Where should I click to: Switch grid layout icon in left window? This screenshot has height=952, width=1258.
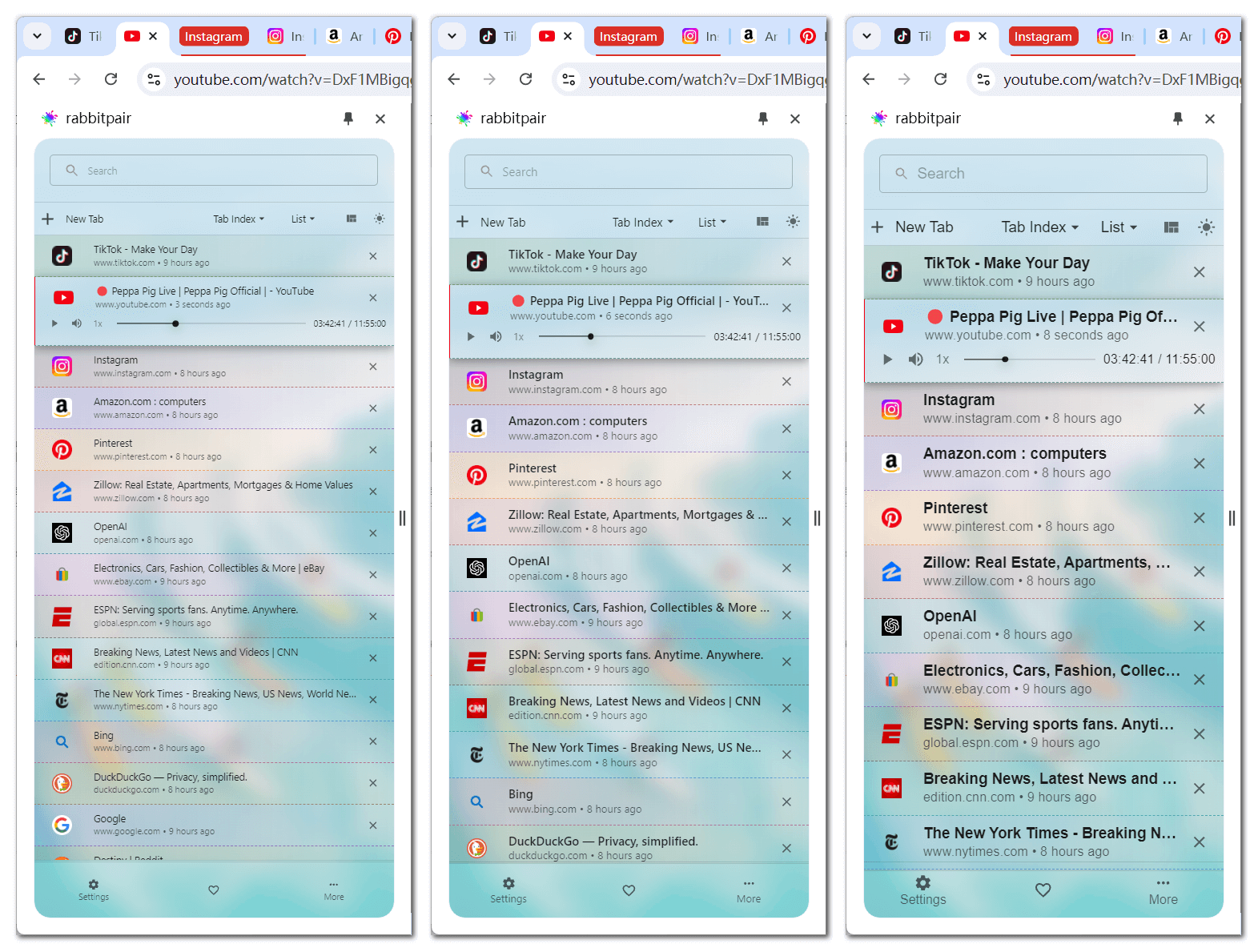352,219
